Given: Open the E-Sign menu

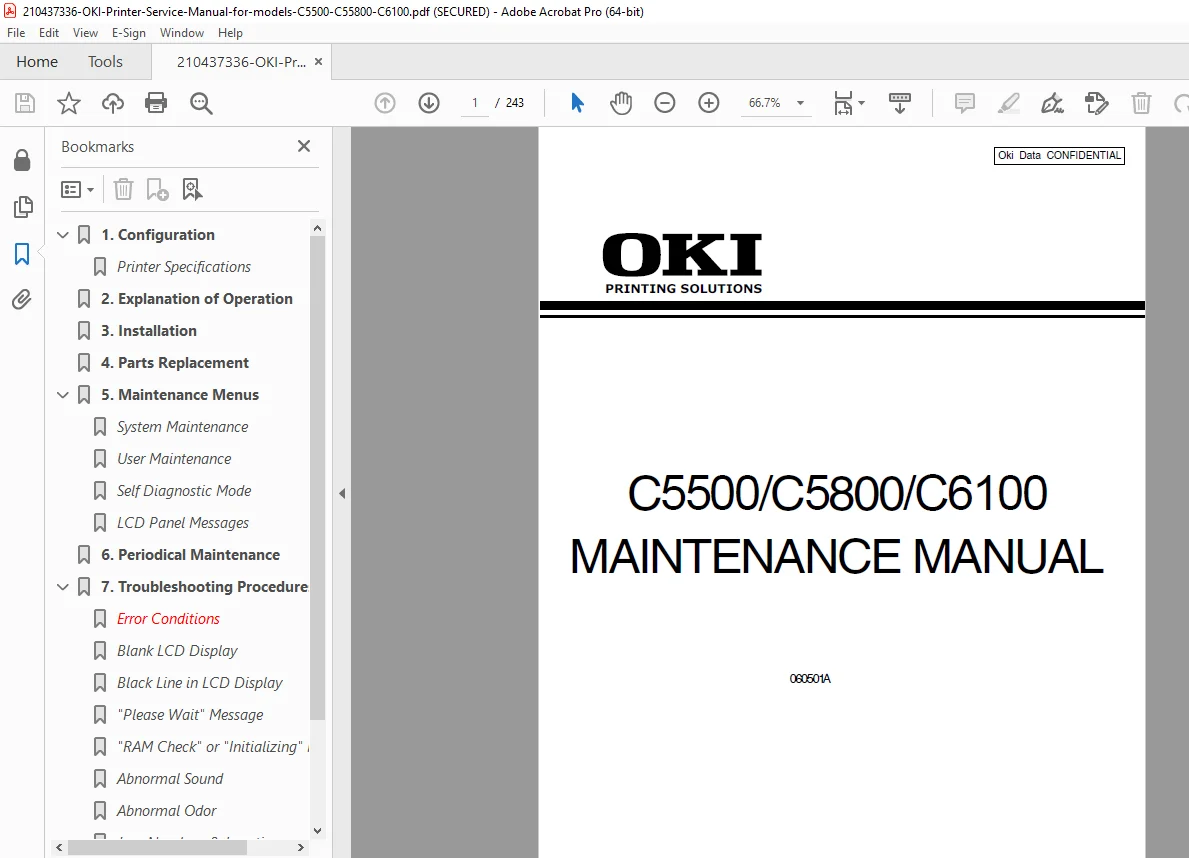Looking at the screenshot, I should [x=128, y=33].
